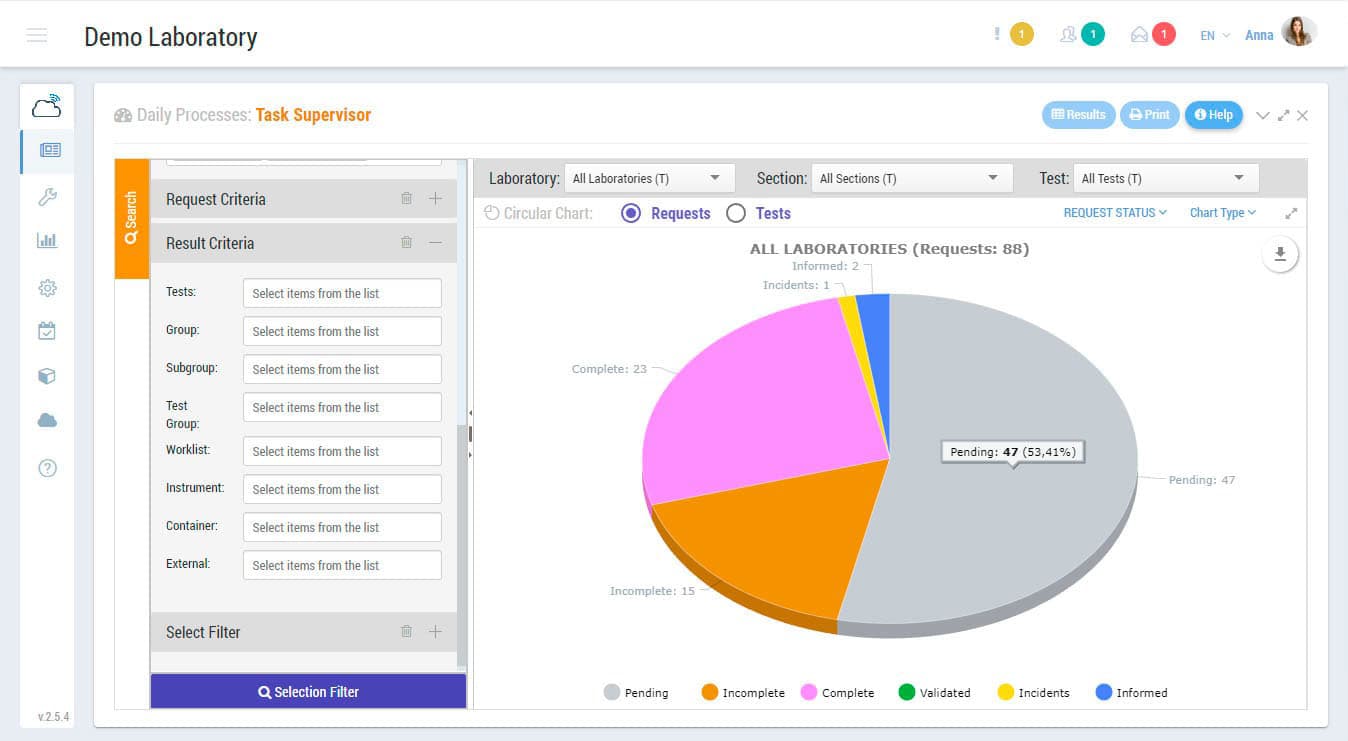Click the Print button
This screenshot has height=741, width=1348.
pos(1149,115)
